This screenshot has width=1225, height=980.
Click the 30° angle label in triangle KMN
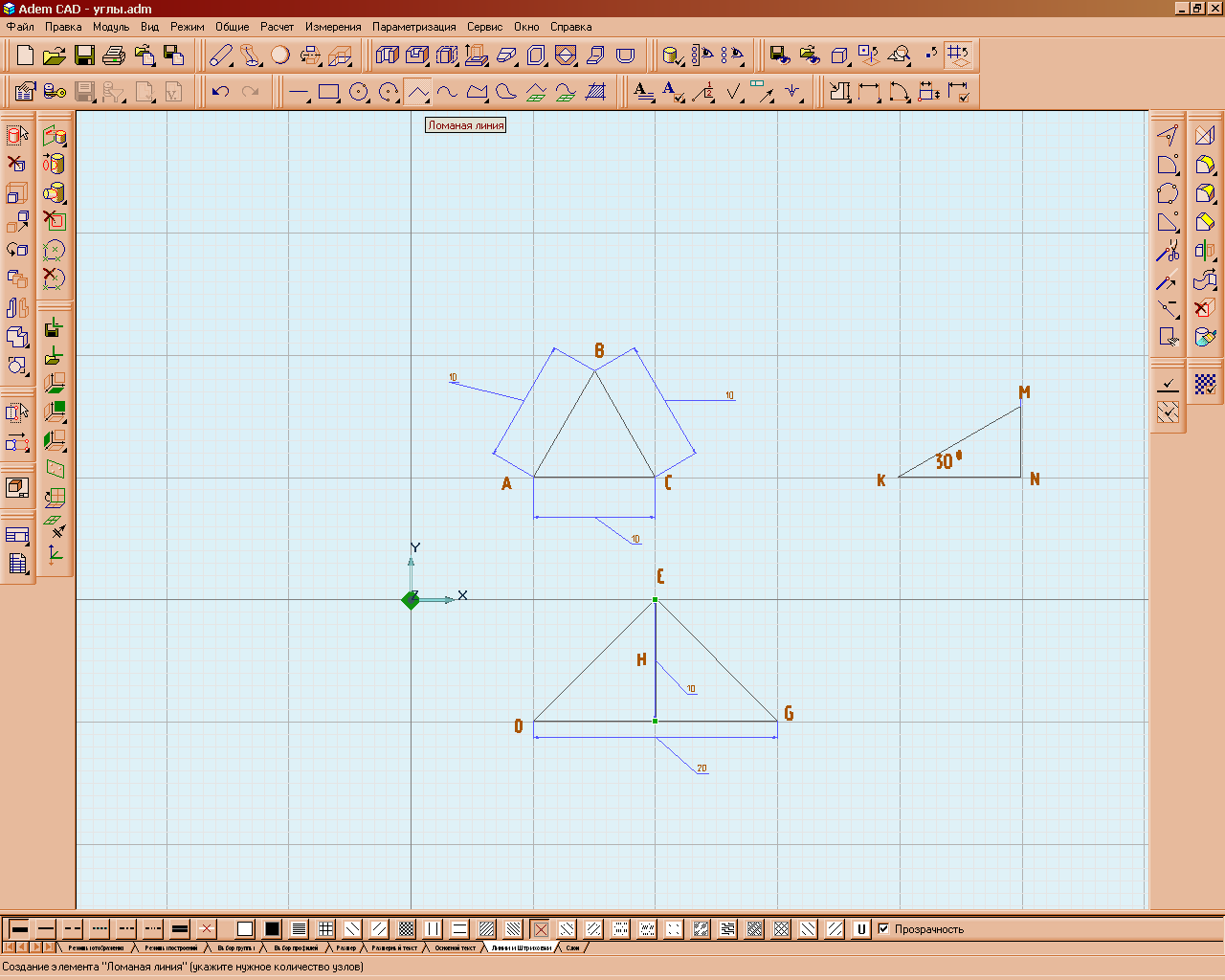[947, 460]
